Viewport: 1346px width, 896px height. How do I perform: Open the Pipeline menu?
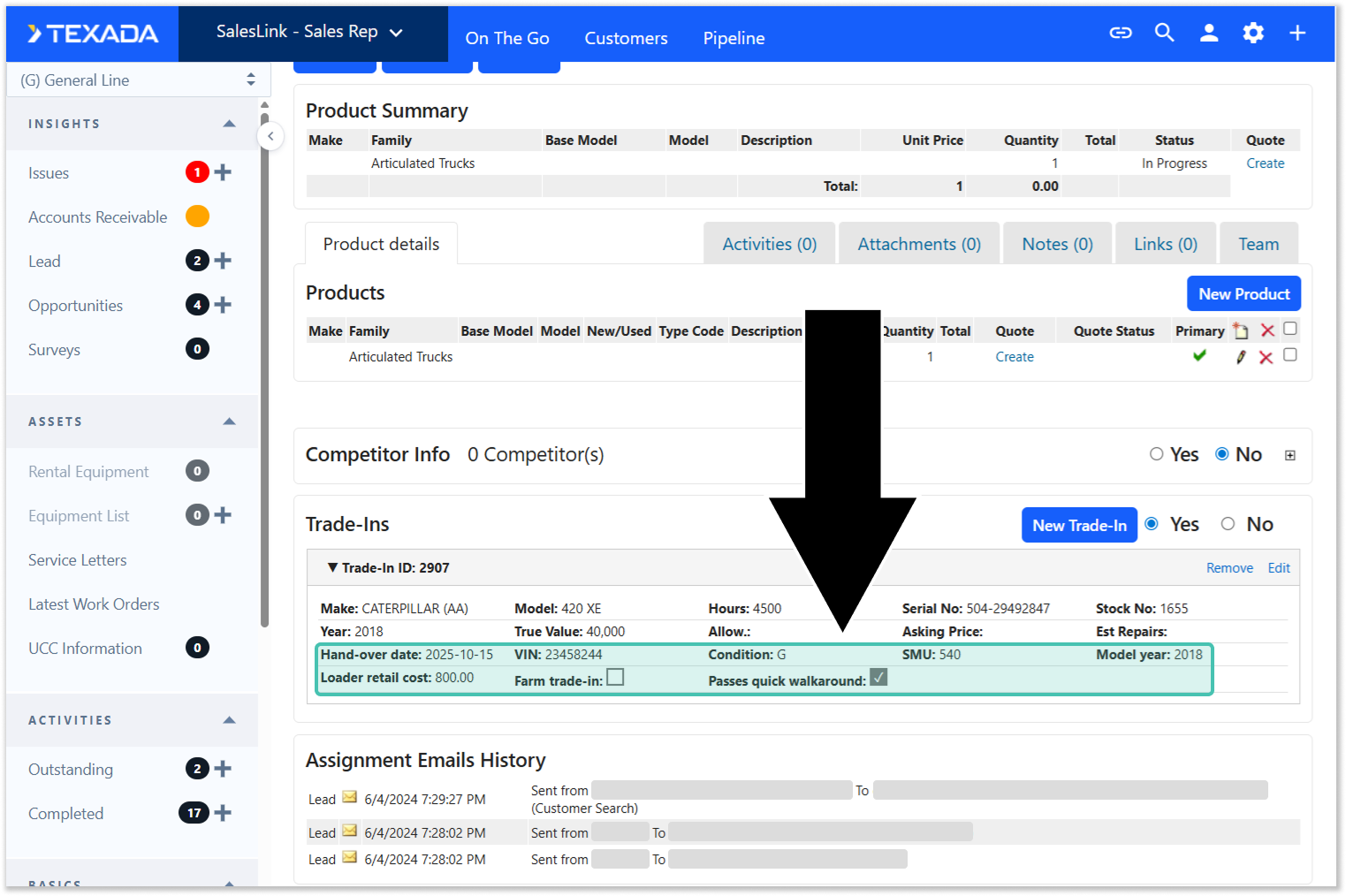pos(734,38)
